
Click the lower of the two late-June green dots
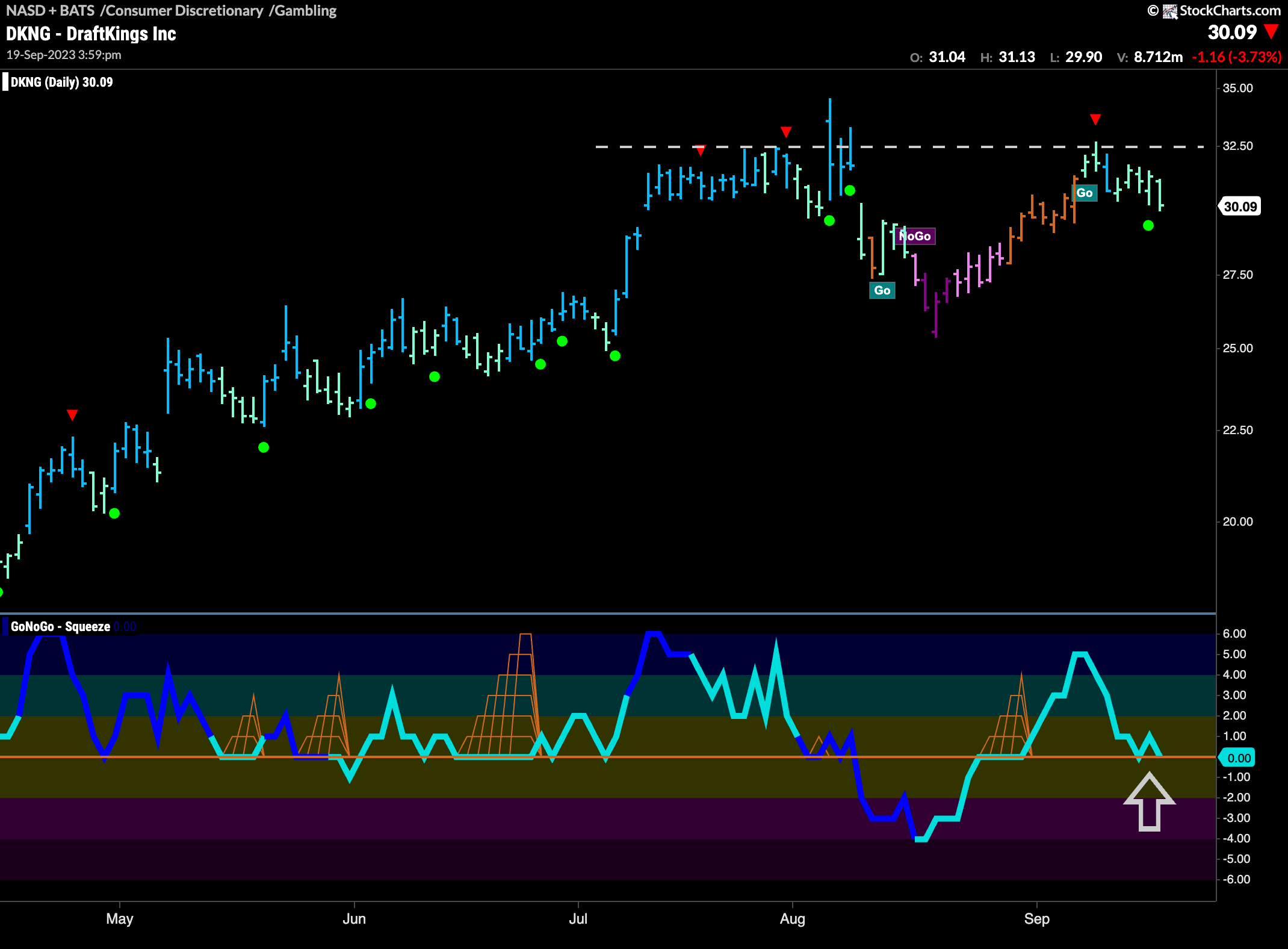point(540,364)
